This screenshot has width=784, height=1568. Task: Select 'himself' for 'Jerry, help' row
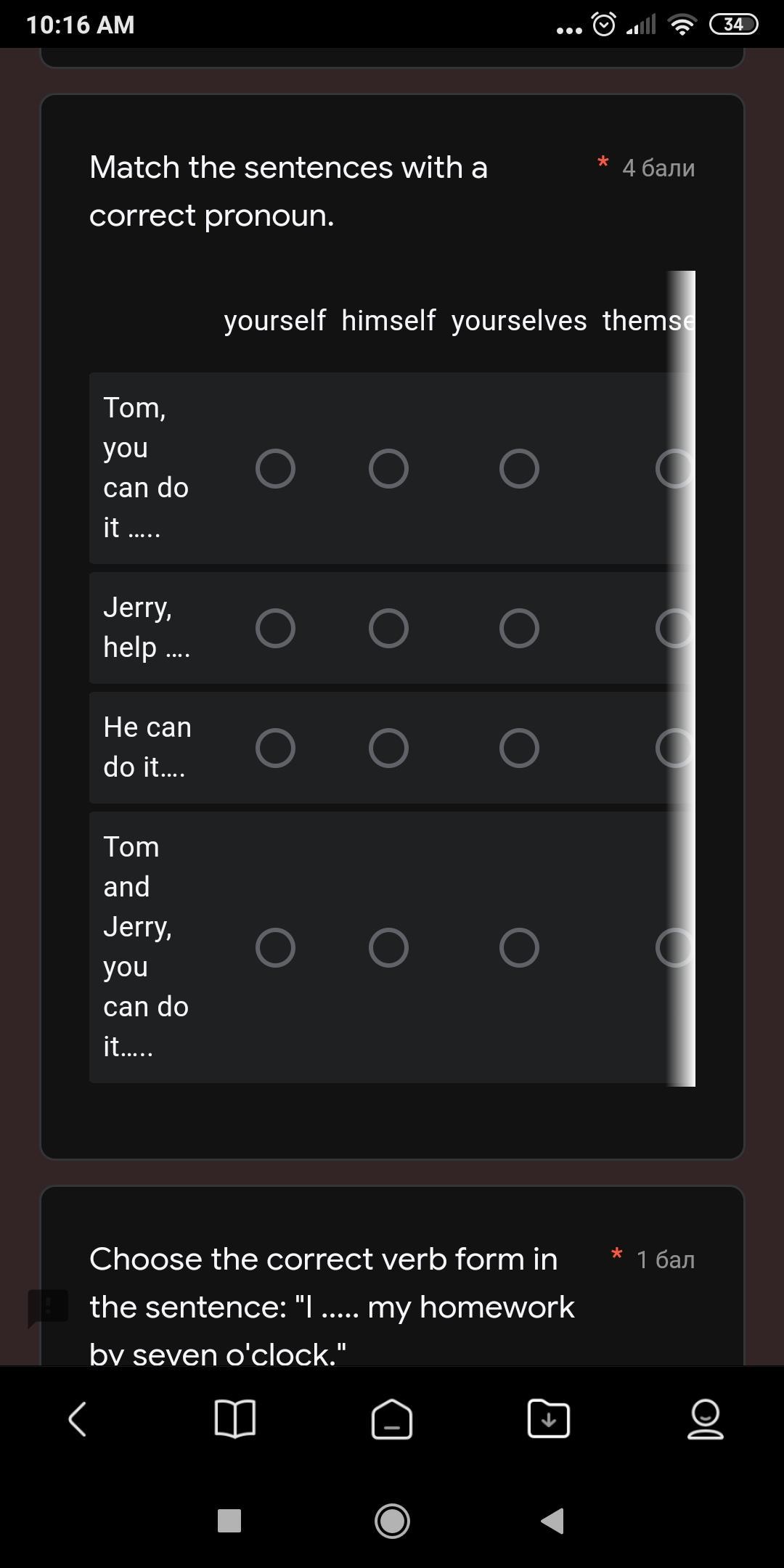pos(388,628)
